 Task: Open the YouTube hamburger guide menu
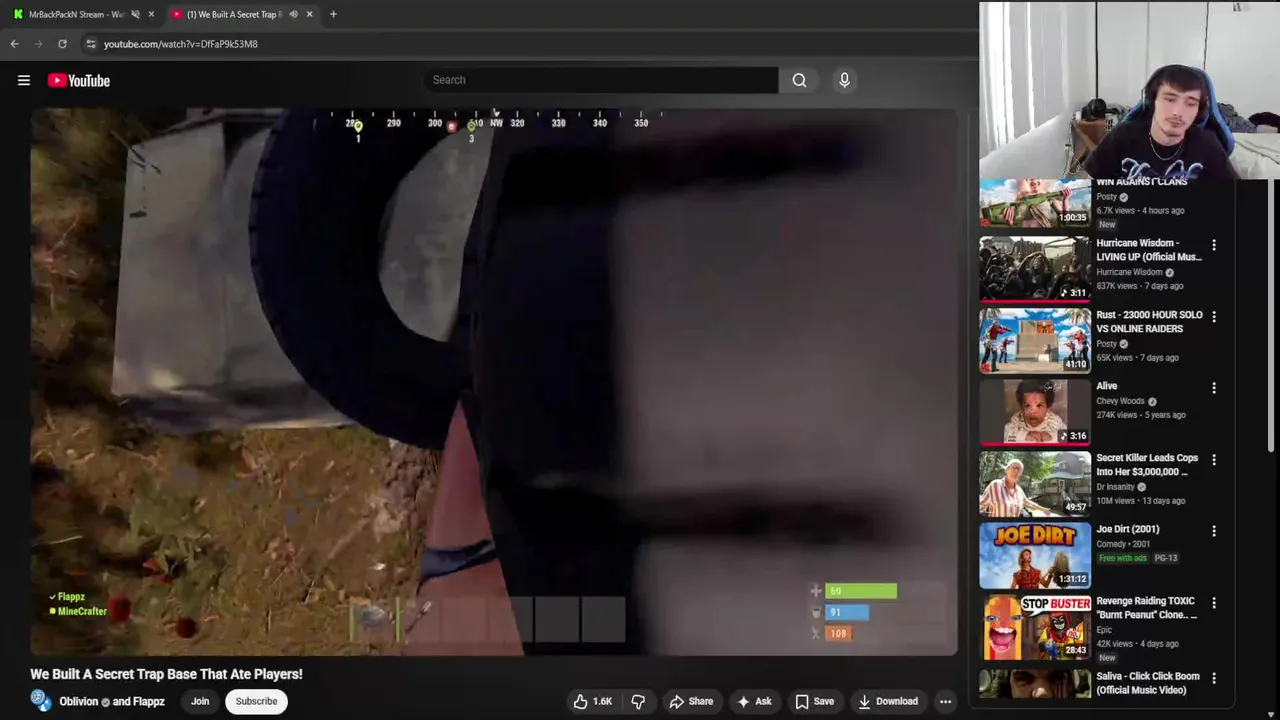(x=24, y=81)
